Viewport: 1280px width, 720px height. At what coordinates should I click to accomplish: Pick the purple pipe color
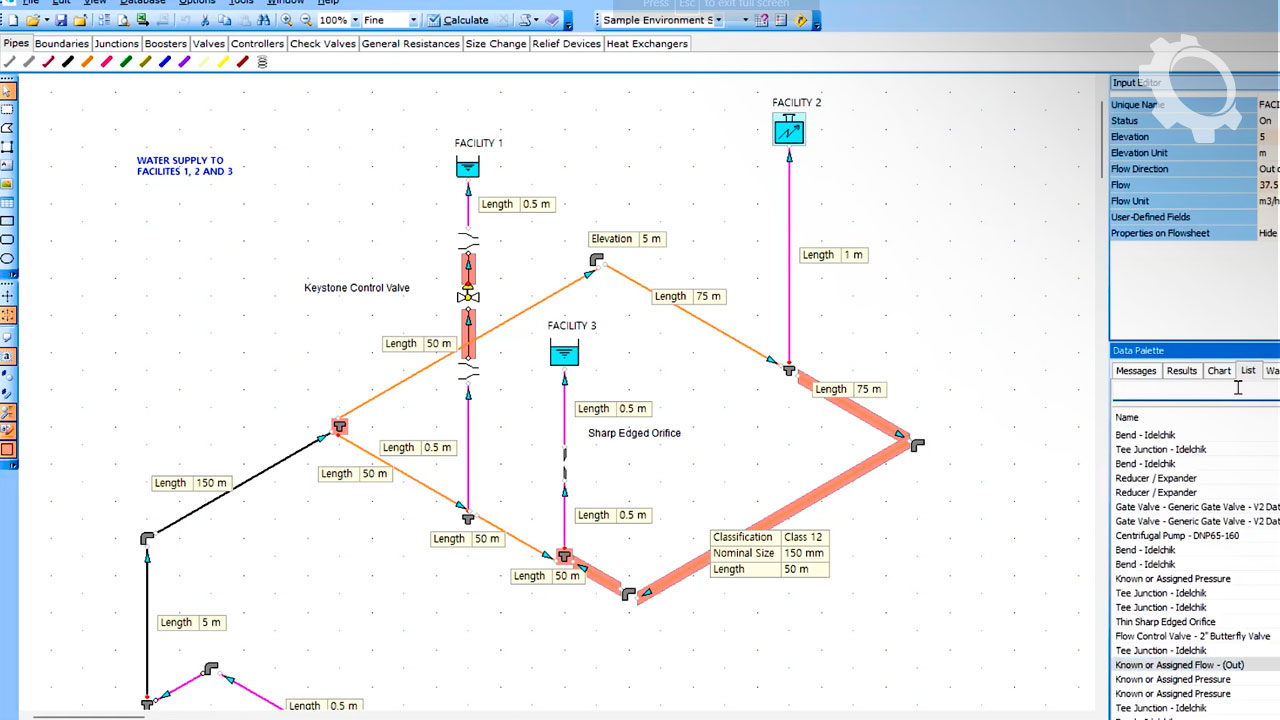click(x=184, y=62)
